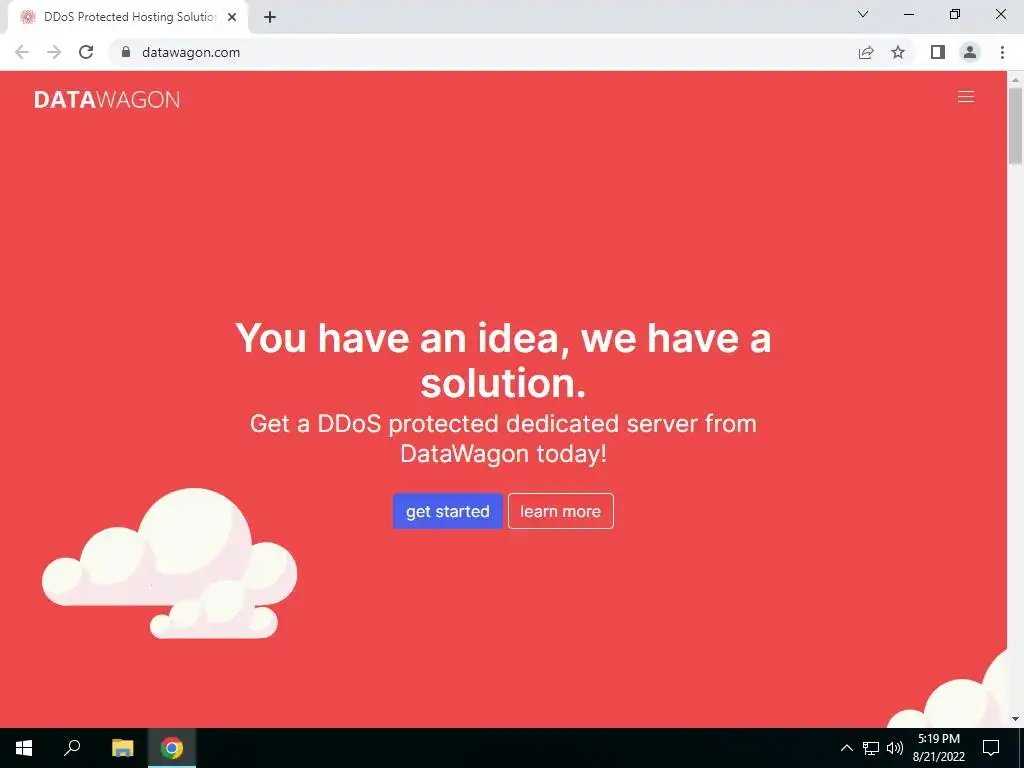
Task: Click the page vertical scrollbar thumb
Action: tap(1015, 125)
